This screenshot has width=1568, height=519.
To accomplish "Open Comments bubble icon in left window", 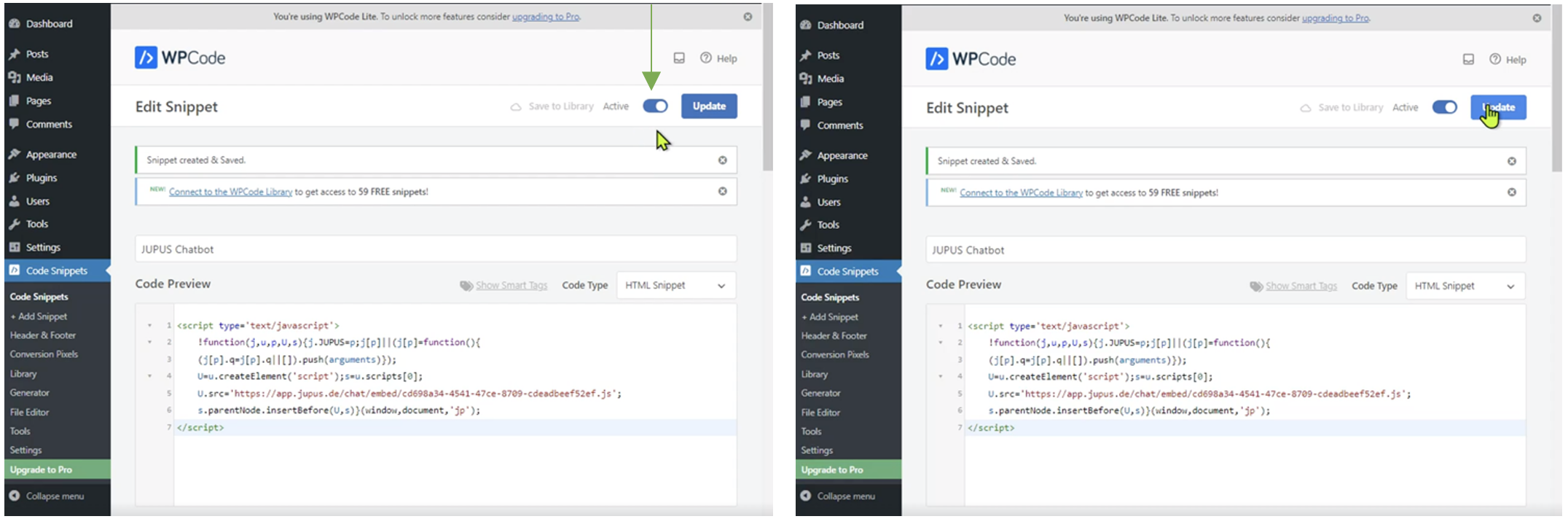I will tap(14, 124).
